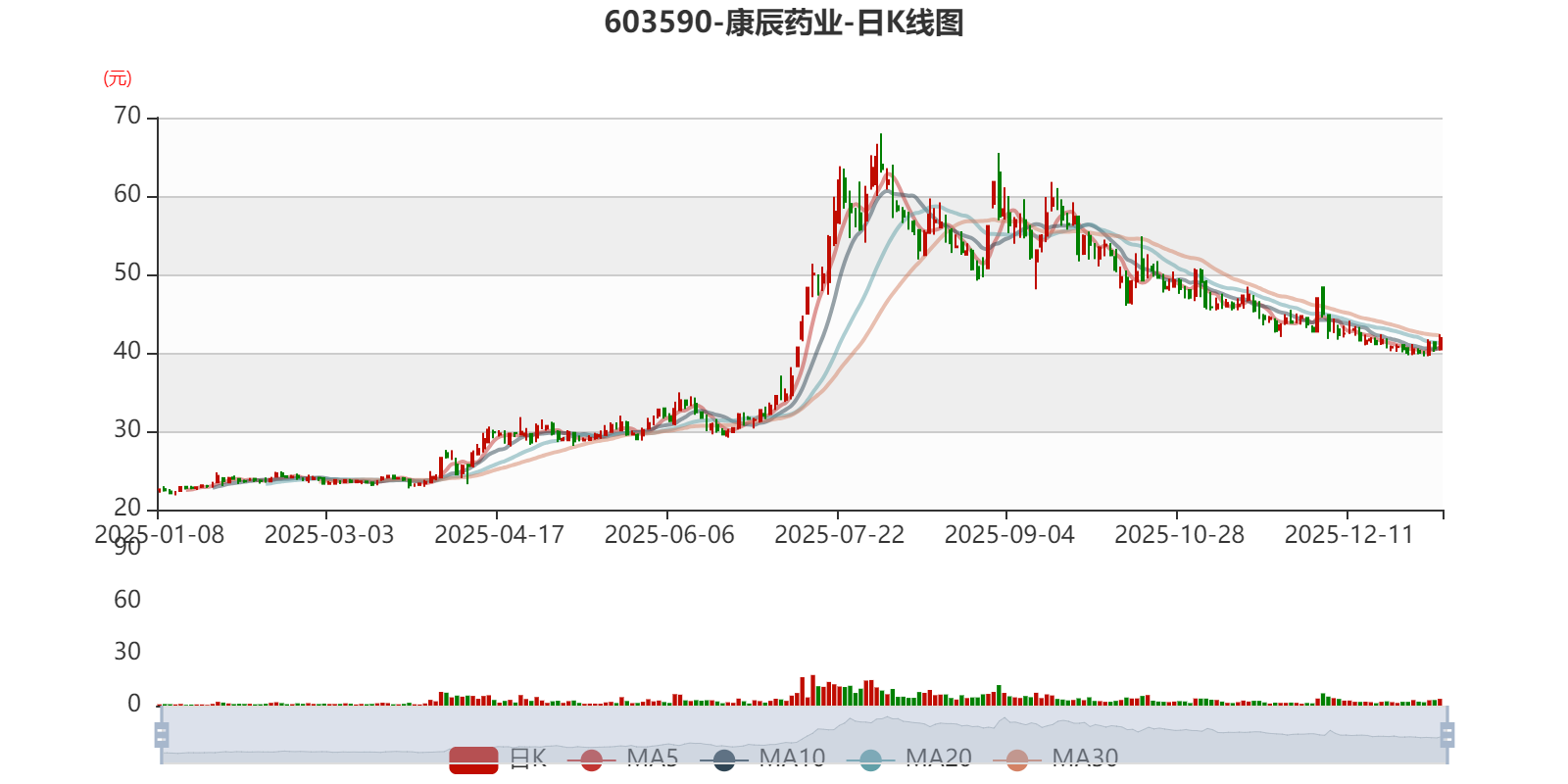Screen dimensions: 1568x784
Task: Grab the right data zoom slider handle
Action: pos(1446,734)
